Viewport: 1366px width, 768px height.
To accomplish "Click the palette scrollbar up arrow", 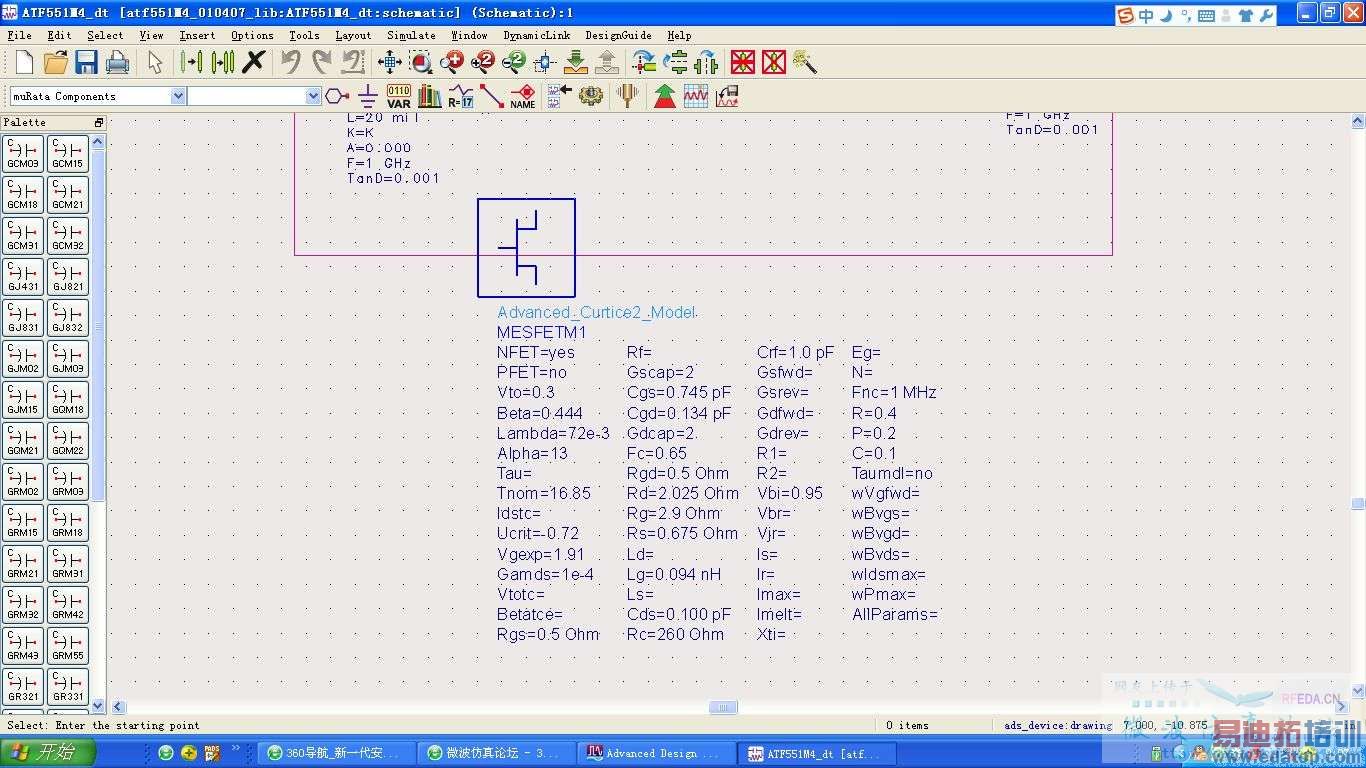I will click(98, 143).
